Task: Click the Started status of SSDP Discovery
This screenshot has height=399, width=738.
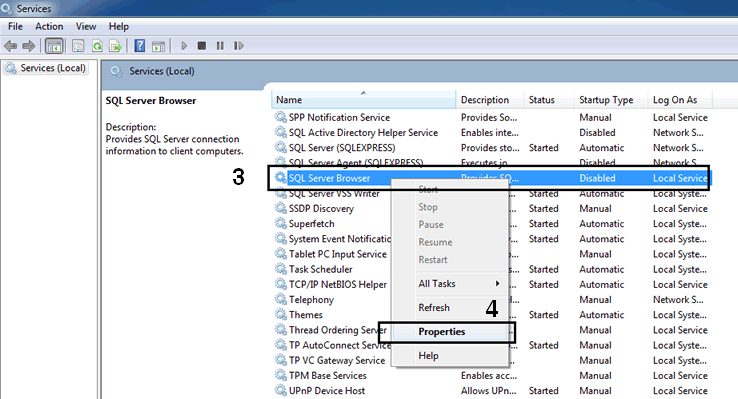Action: click(544, 208)
